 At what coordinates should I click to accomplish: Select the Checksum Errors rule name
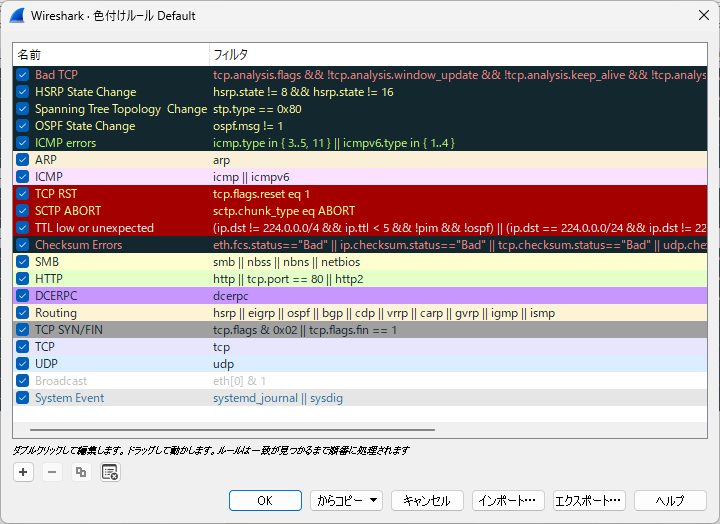[79, 245]
